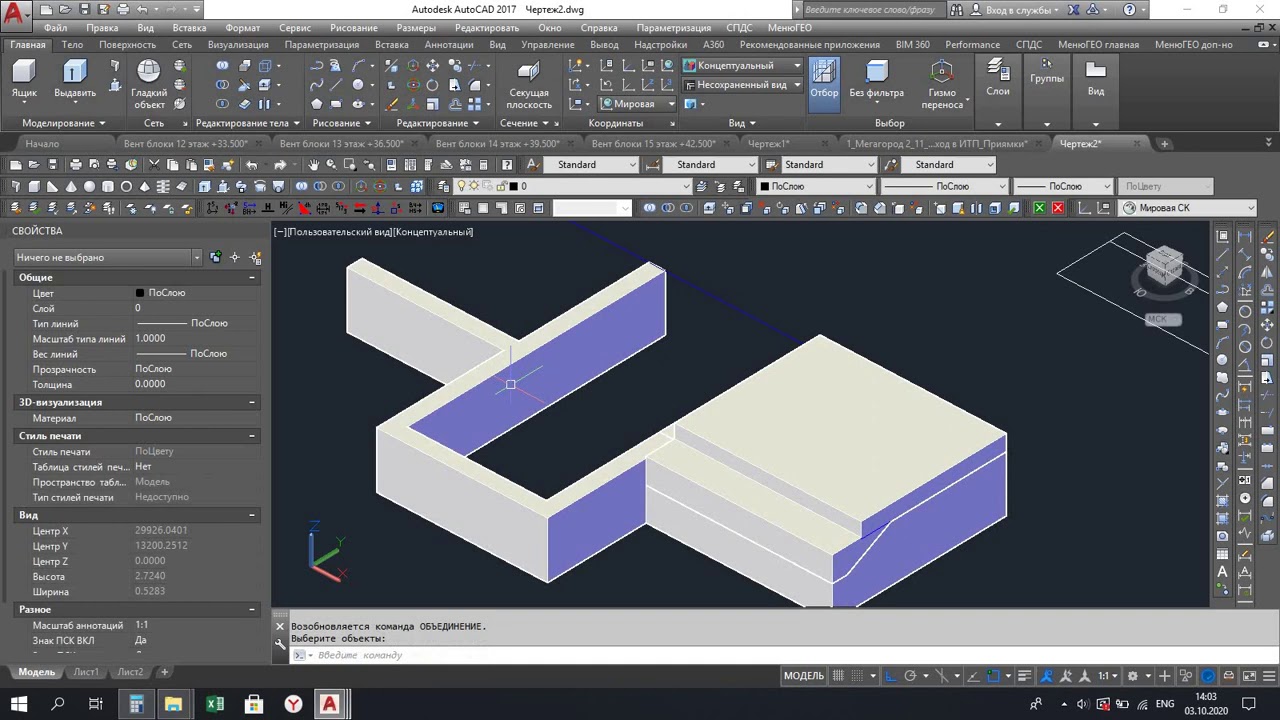Toggle hardware acceleration status icon

point(1208,676)
